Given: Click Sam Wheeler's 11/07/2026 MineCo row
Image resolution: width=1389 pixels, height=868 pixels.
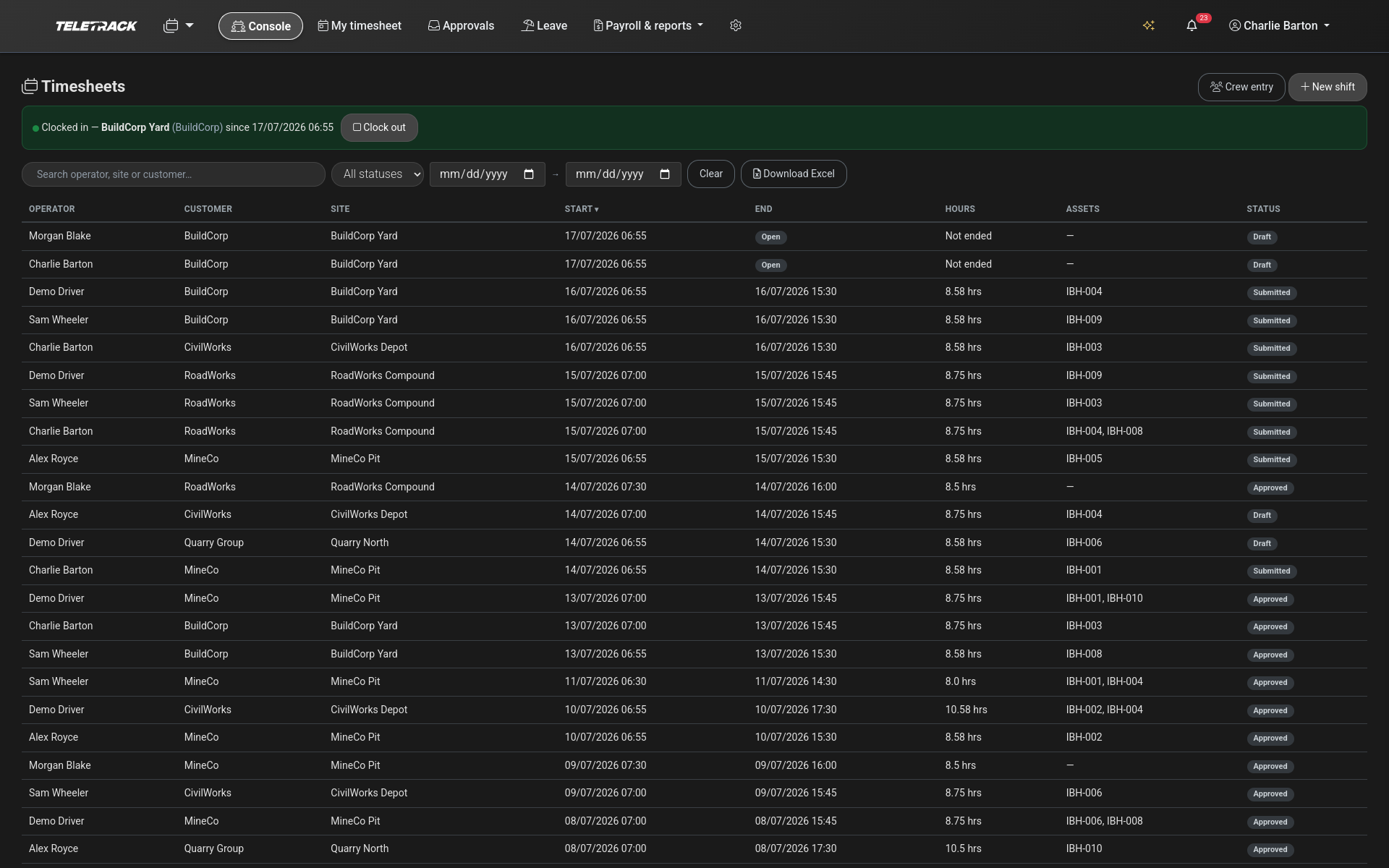Looking at the screenshot, I should (694, 682).
